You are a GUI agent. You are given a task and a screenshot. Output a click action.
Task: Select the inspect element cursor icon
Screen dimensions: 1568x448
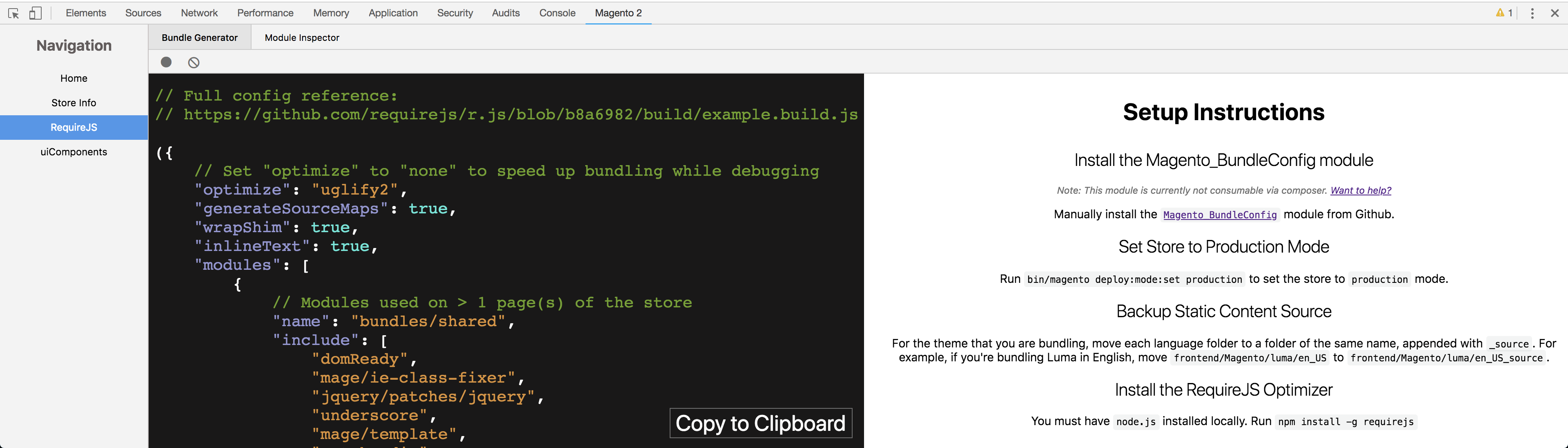(x=13, y=13)
